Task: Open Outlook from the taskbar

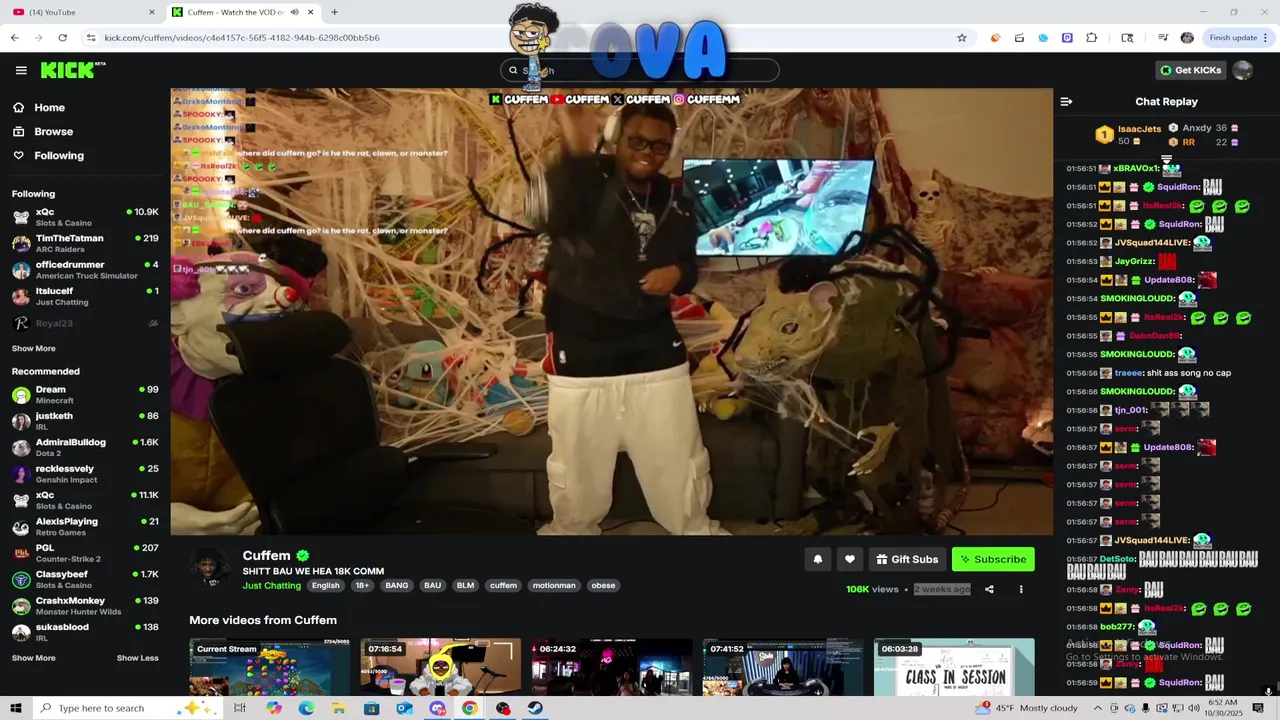Action: tap(404, 708)
